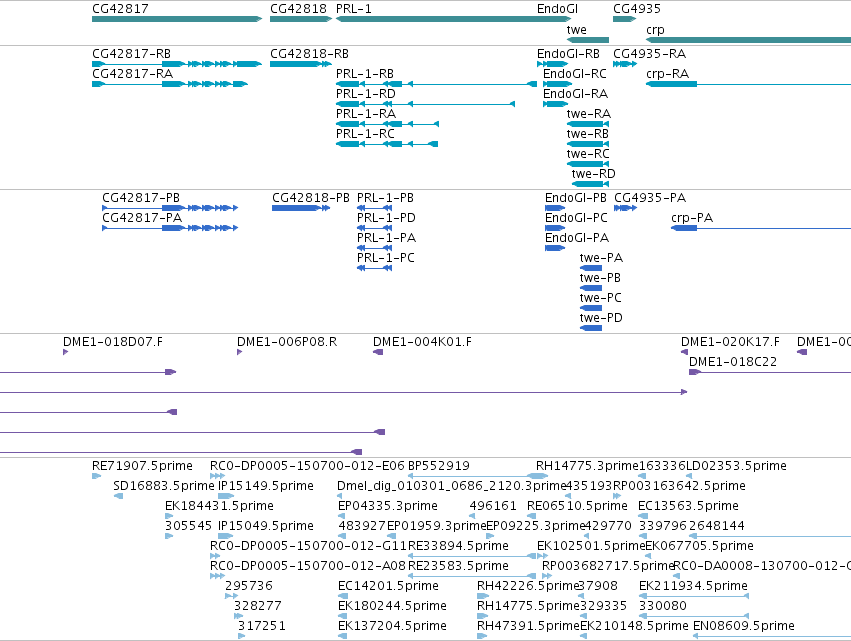The image size is (851, 641).
Task: Select the CG42817 gene bar
Action: tap(177, 19)
